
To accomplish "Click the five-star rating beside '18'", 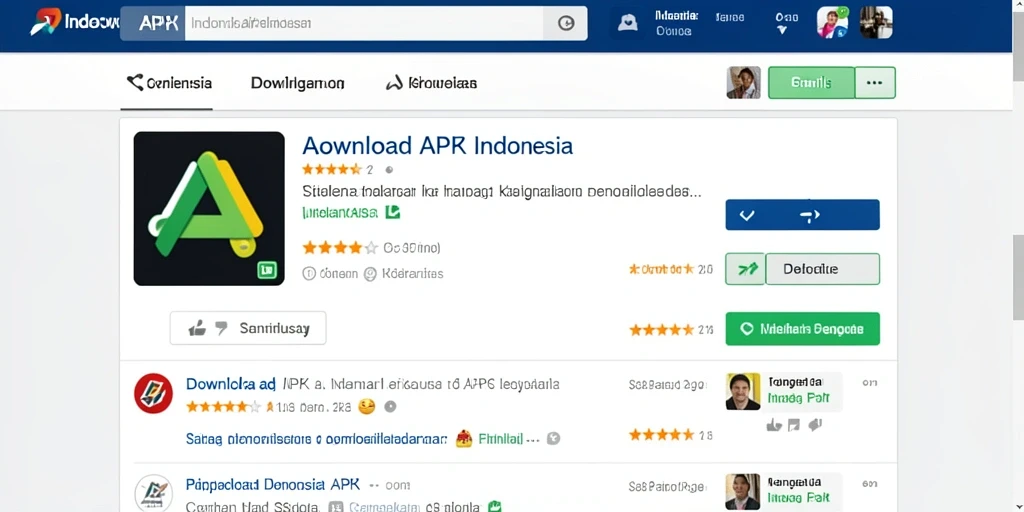I will [x=661, y=434].
